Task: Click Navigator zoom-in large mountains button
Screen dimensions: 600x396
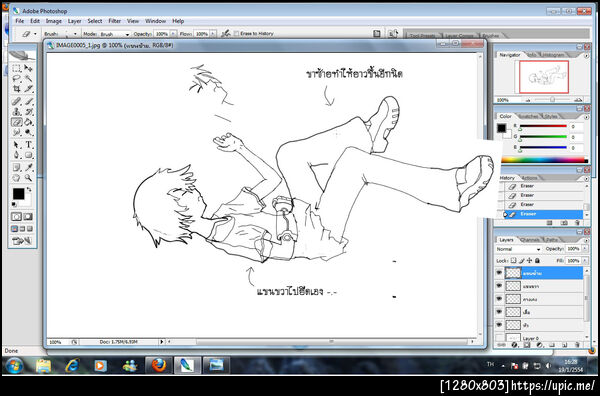Action: [x=578, y=100]
